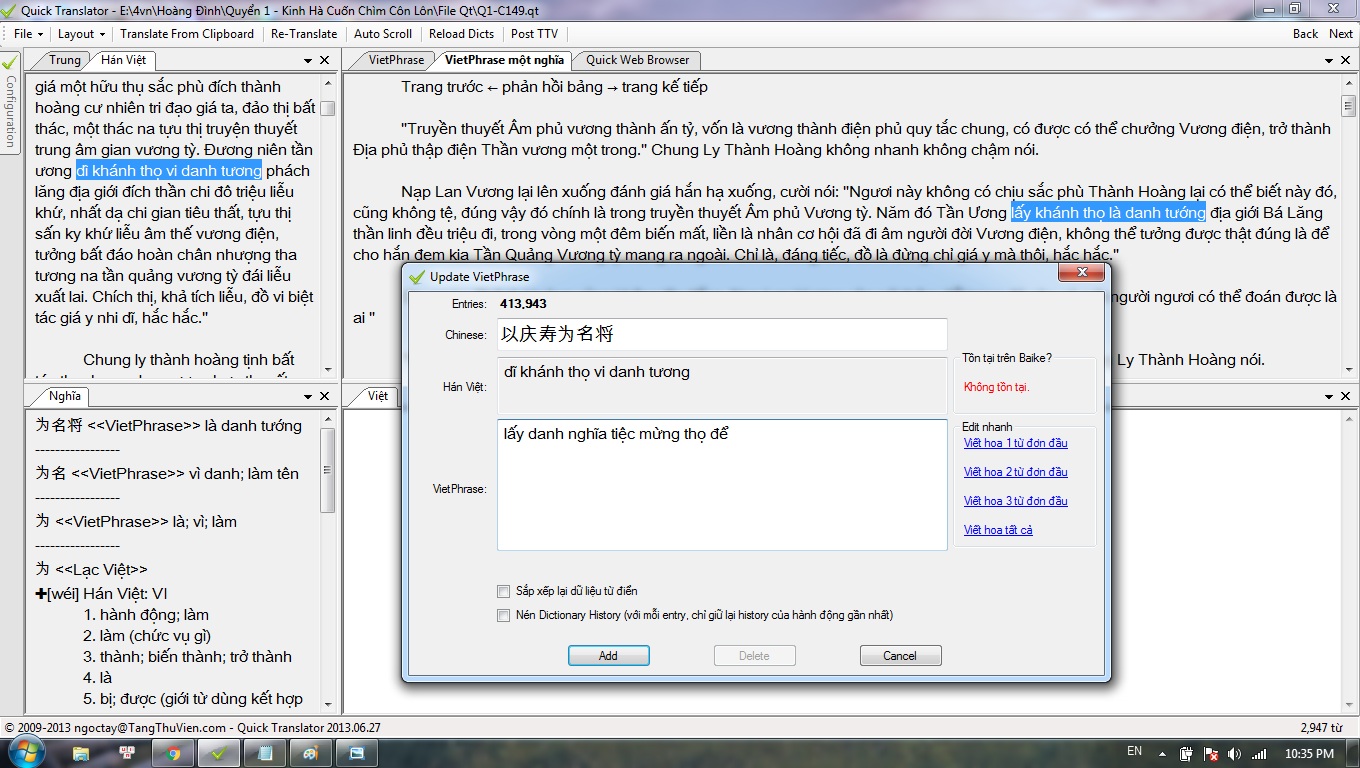Image resolution: width=1360 pixels, height=768 pixels.
Task: Click Chrome icon in the taskbar
Action: (x=172, y=753)
